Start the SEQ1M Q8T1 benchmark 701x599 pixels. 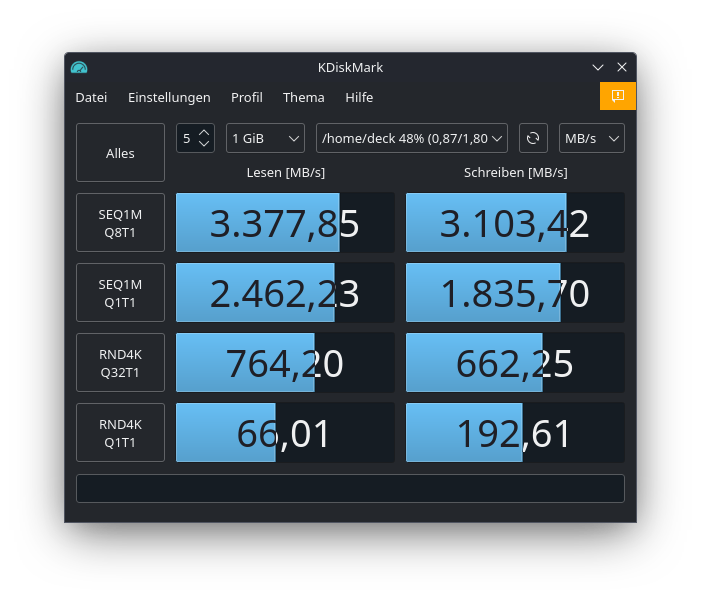[120, 223]
